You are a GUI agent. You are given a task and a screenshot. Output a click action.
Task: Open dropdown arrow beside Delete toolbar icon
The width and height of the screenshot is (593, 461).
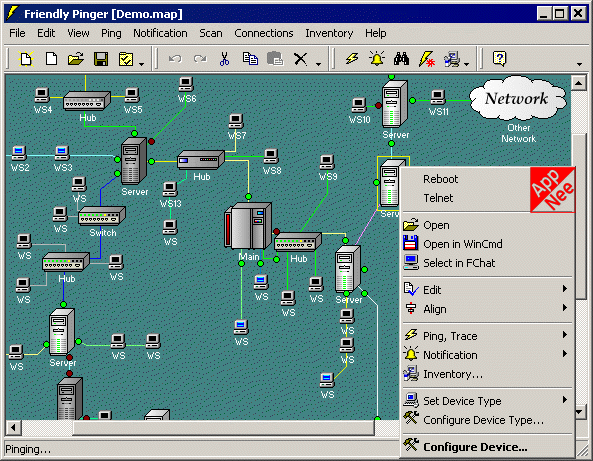pos(318,64)
